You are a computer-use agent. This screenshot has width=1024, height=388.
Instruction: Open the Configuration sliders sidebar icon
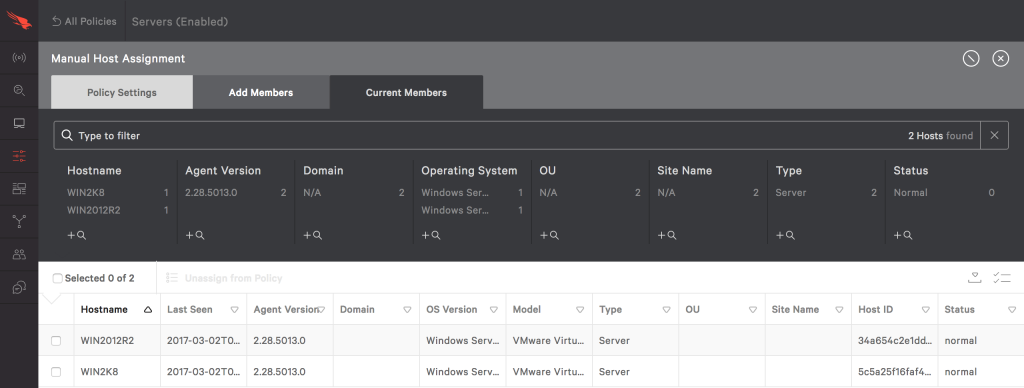pos(19,155)
